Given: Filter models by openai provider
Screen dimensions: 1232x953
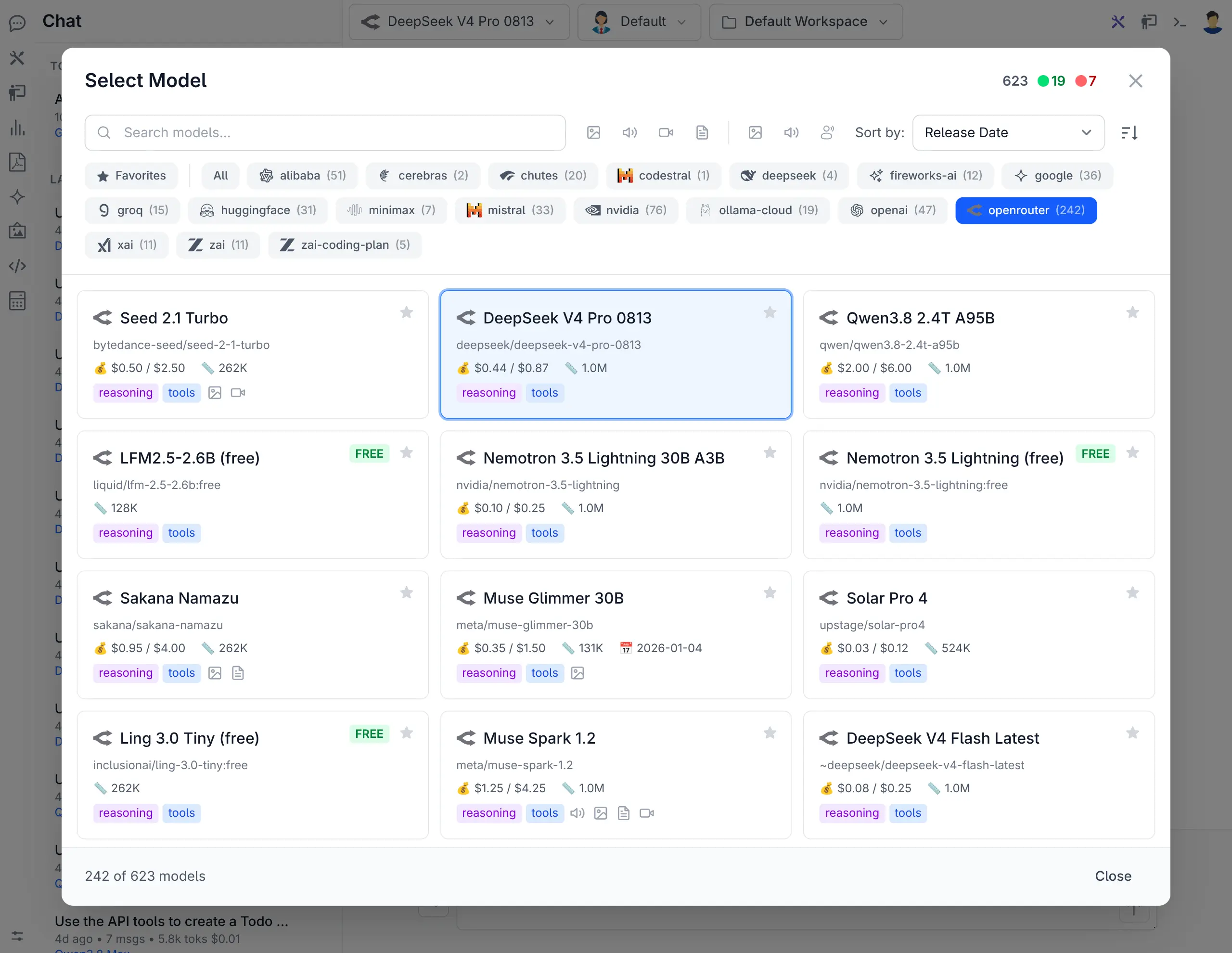Looking at the screenshot, I should 892,210.
